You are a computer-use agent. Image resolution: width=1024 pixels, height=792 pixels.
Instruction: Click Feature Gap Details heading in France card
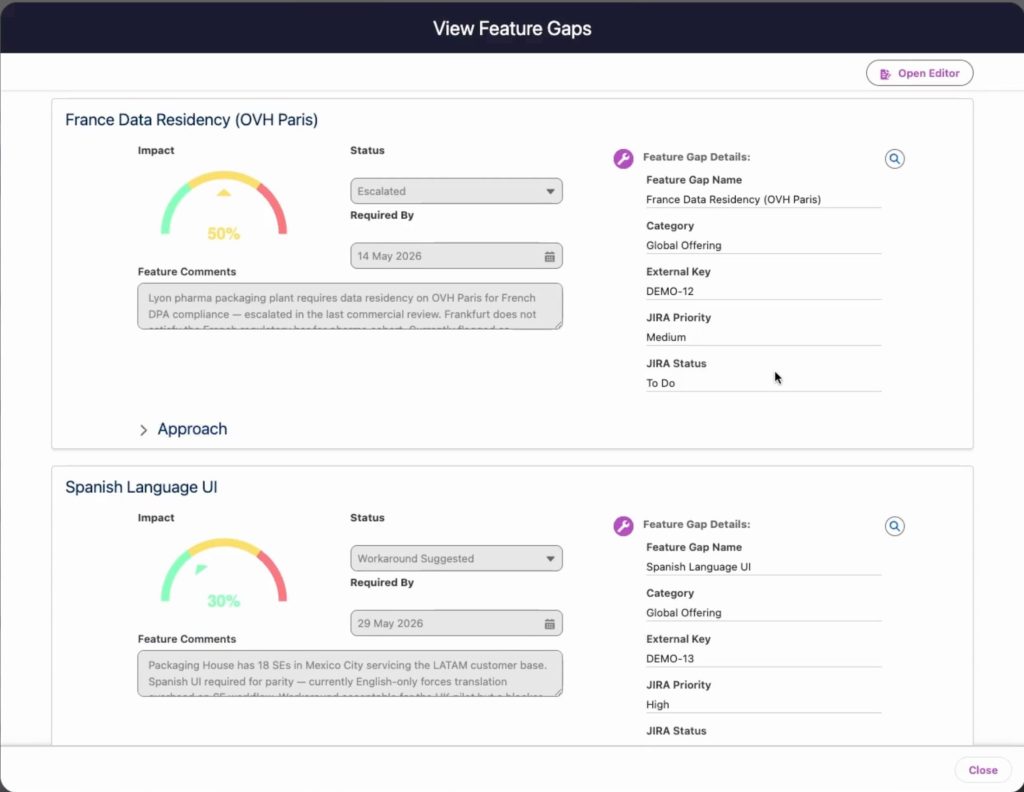[696, 157]
